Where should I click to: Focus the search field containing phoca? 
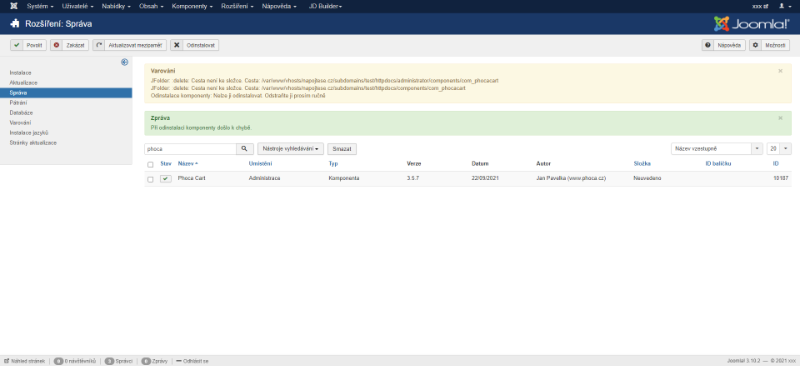click(x=190, y=149)
